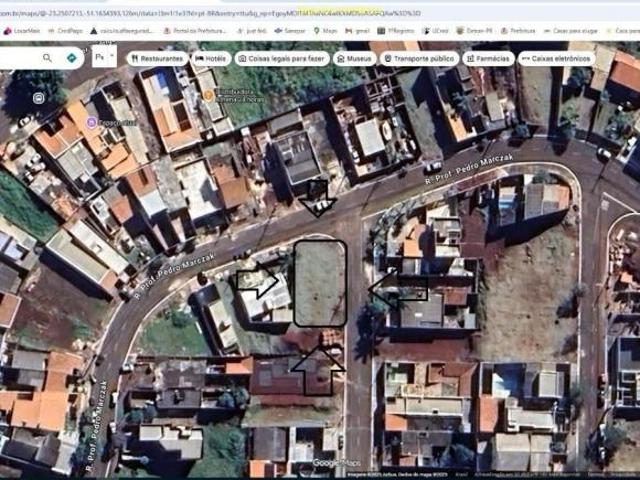Open the Maps bookmark
Screen dimensions: 640x480
point(325,31)
